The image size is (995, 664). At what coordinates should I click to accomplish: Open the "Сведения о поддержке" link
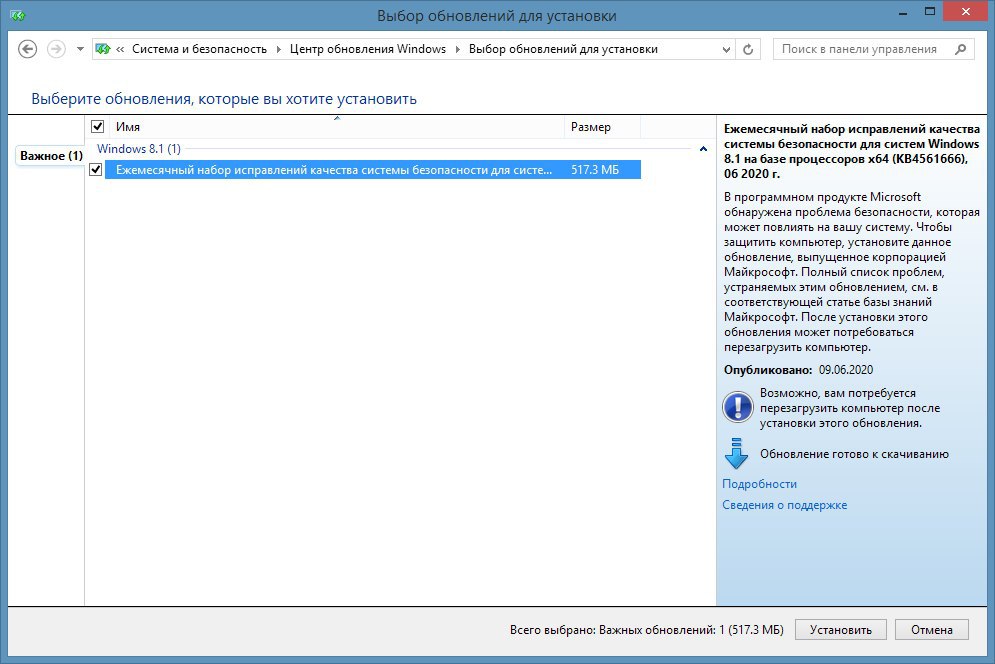click(784, 505)
